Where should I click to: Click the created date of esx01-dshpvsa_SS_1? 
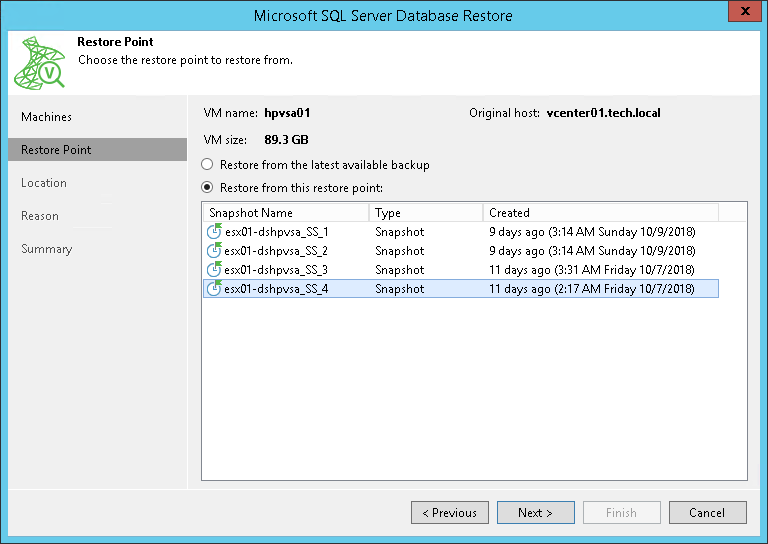[x=592, y=232]
